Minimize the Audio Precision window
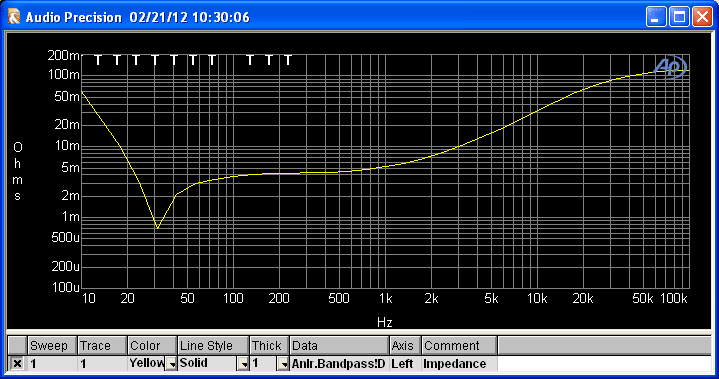Screen dimensions: 719x379 pyautogui.click(x=656, y=18)
